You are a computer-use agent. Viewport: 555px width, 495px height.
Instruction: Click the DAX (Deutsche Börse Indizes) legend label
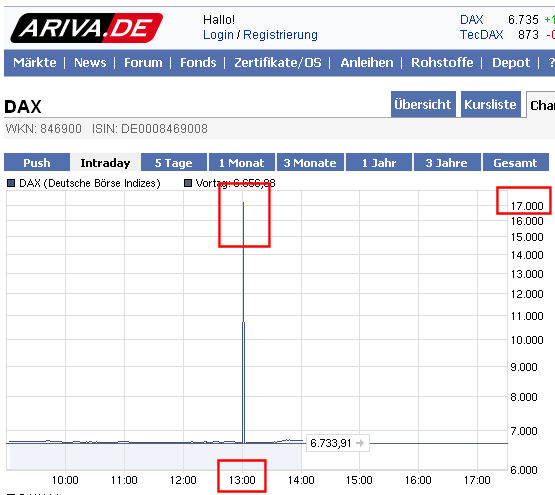(90, 183)
